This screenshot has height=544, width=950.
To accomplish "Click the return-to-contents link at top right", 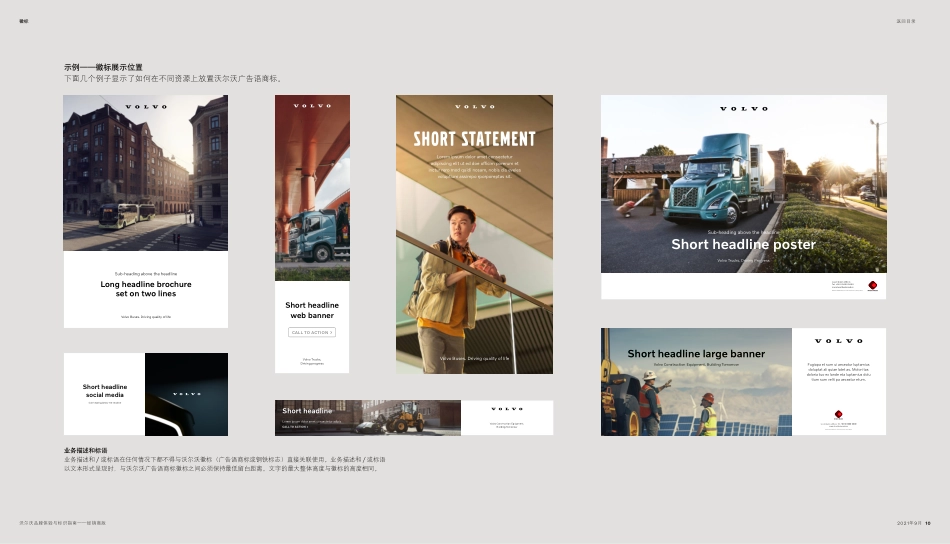I will [905, 20].
